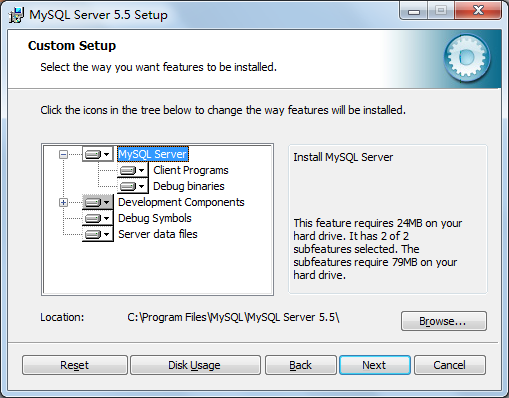509x398 pixels.
Task: Select Debug binaries in the tree
Action: click(189, 186)
